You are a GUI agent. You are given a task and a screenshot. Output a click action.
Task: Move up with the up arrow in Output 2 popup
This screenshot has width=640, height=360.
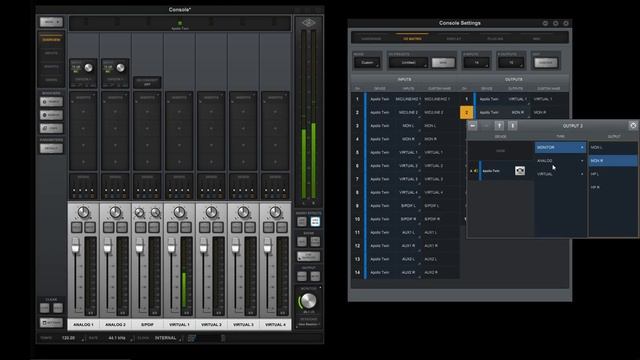(x=499, y=126)
